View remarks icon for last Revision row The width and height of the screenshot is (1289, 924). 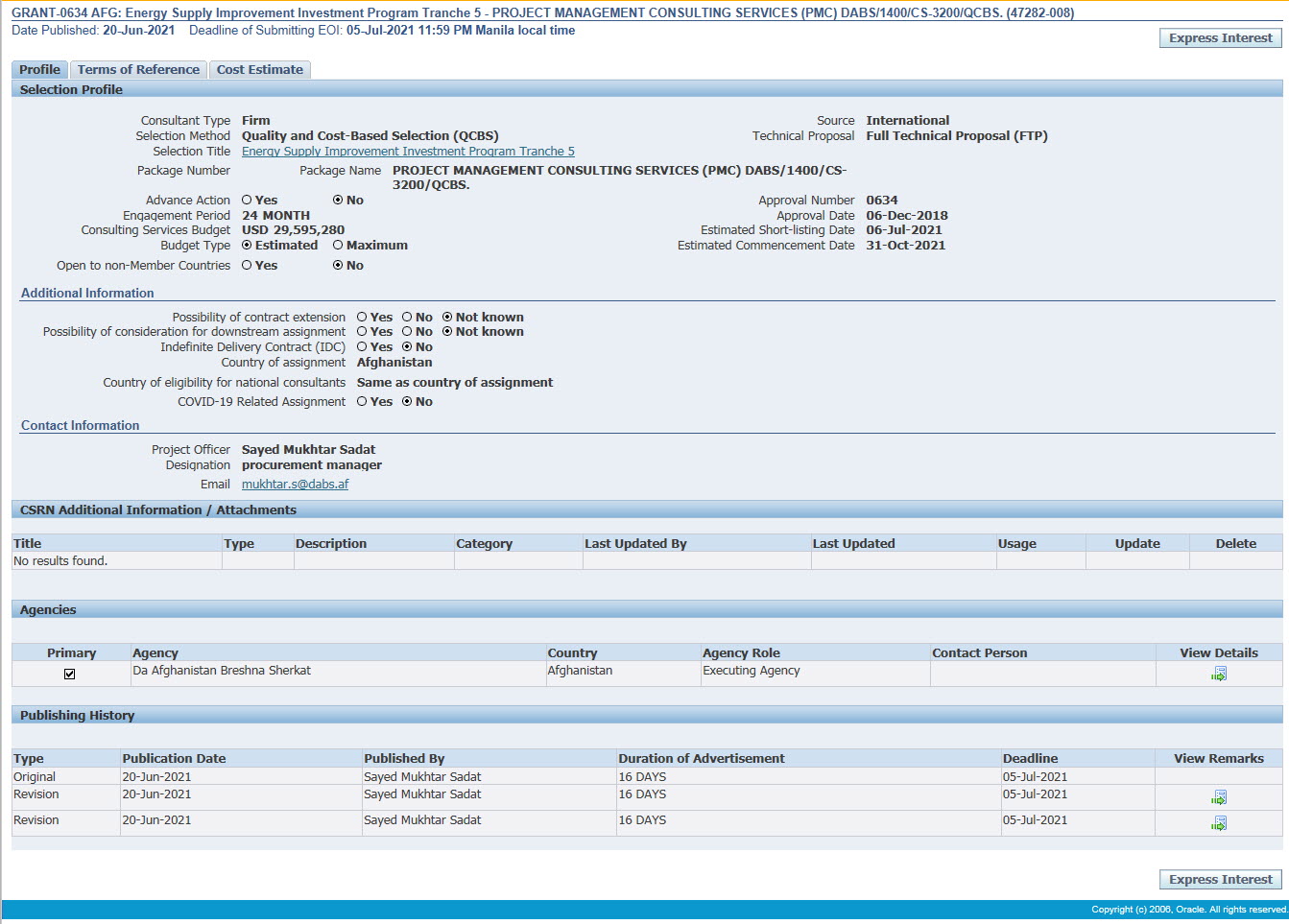(1219, 823)
